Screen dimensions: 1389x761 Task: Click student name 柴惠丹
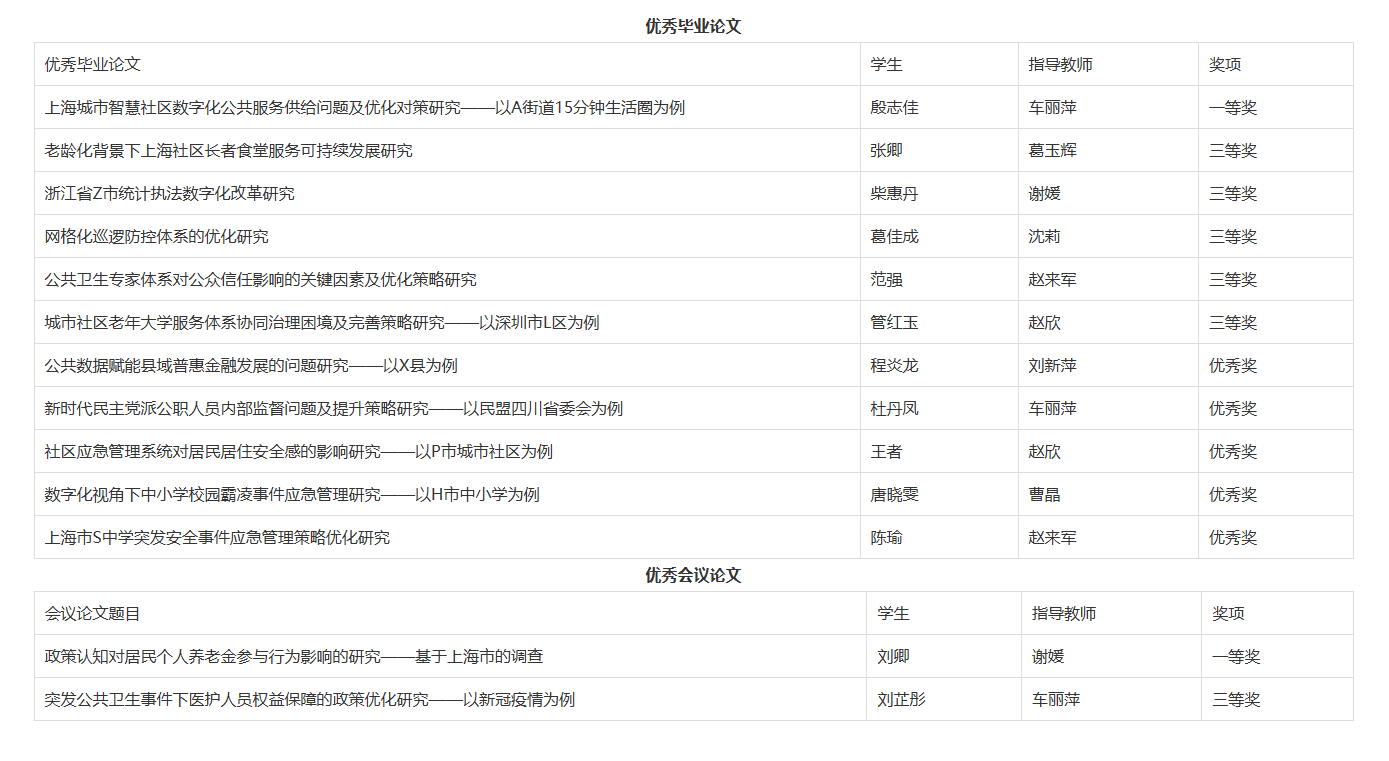tap(894, 194)
